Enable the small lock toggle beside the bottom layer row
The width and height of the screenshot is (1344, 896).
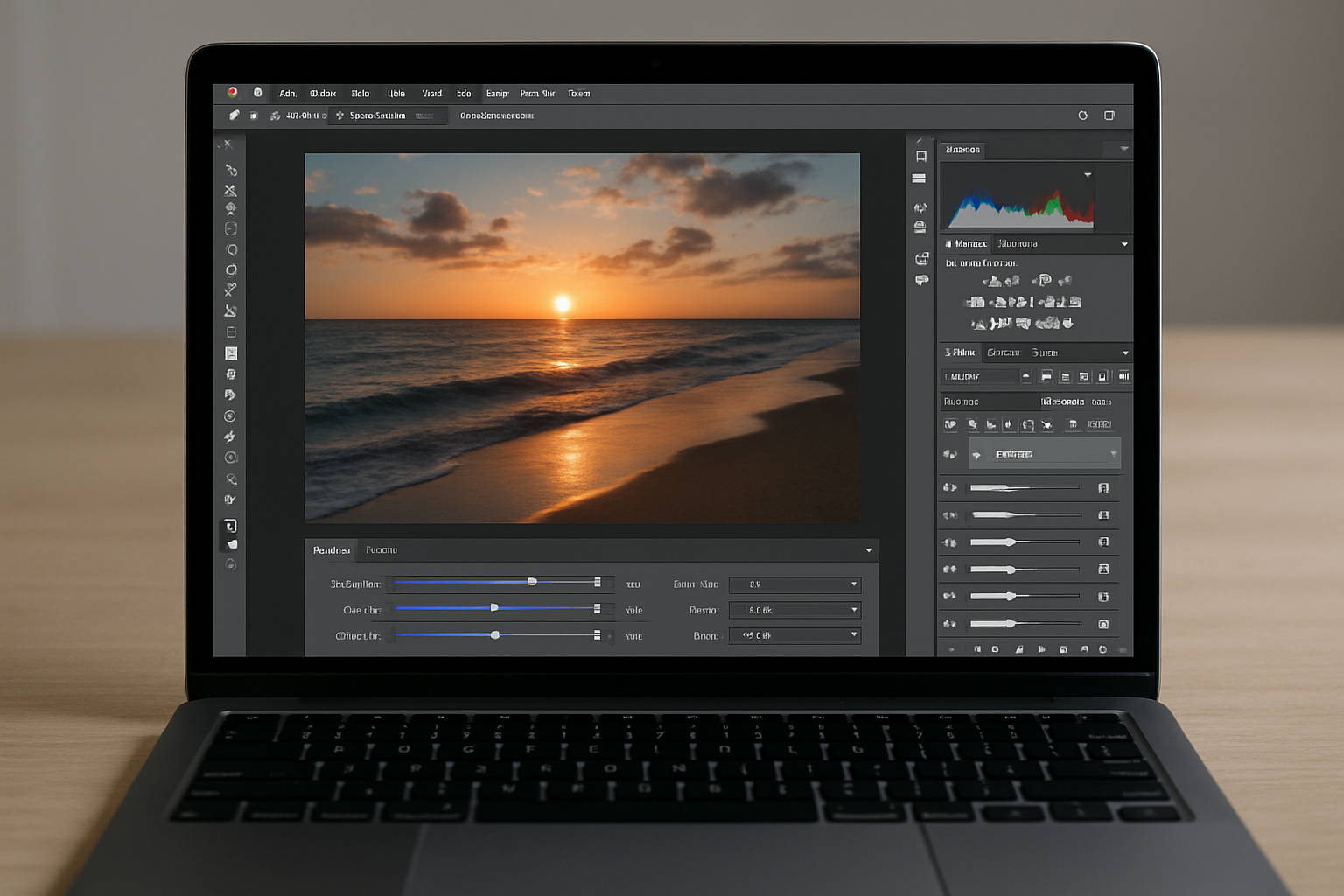coord(1104,624)
